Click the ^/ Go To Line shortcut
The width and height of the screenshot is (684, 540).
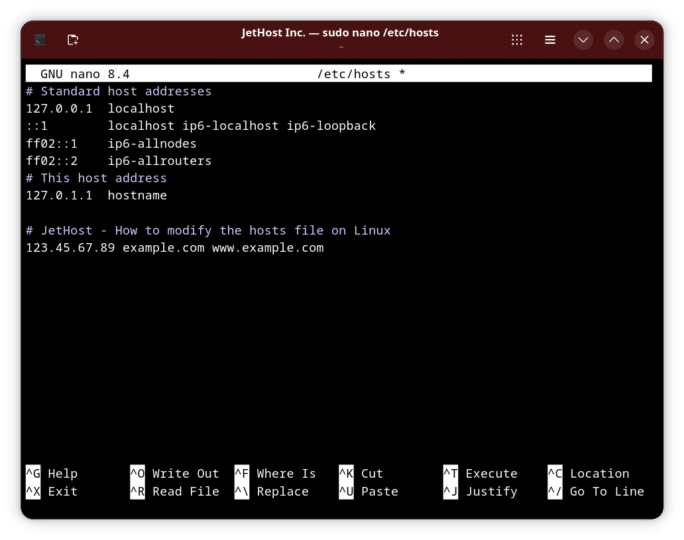596,492
